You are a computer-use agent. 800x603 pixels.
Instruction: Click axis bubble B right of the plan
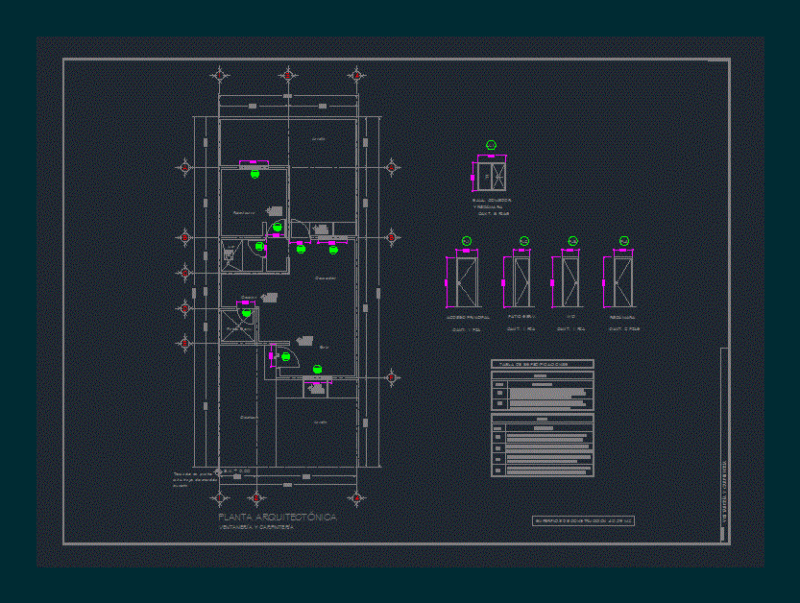click(392, 238)
